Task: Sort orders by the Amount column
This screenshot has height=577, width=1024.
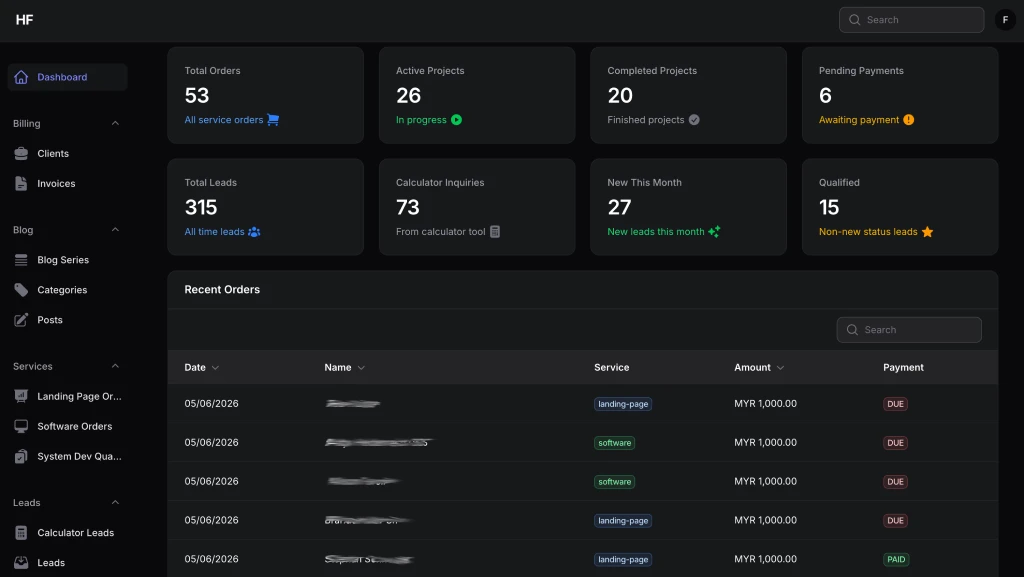Action: pos(759,367)
